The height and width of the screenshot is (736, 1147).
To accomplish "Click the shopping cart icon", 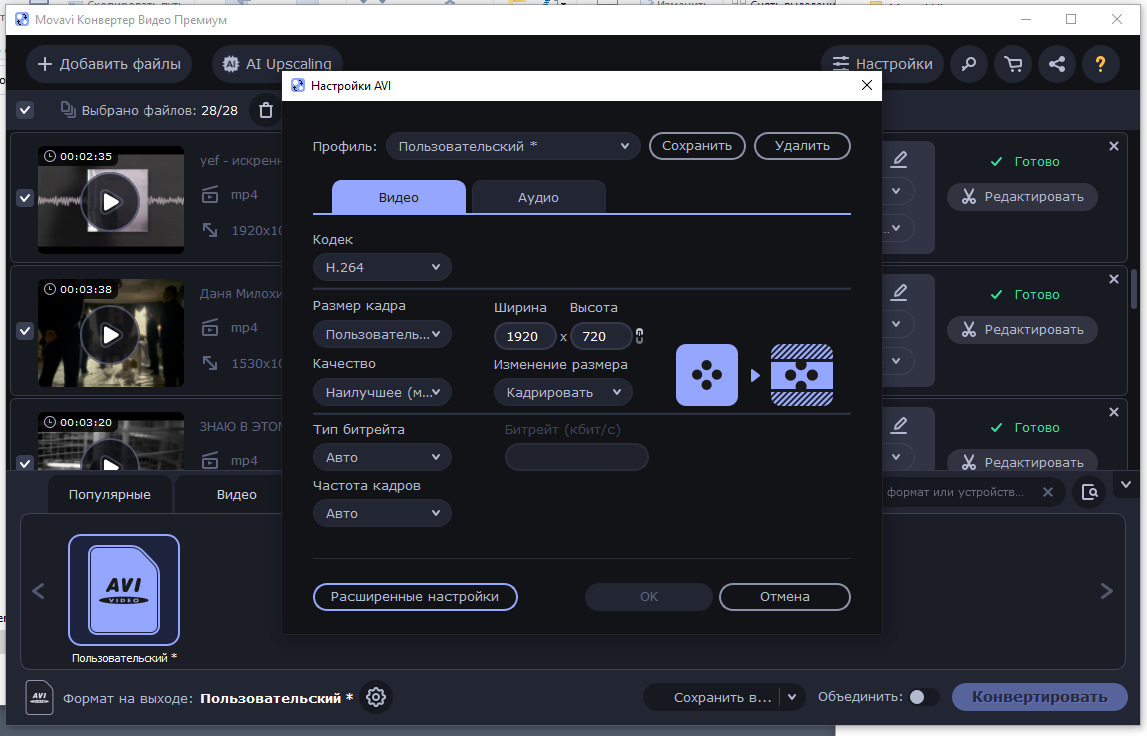I will pos(1013,64).
